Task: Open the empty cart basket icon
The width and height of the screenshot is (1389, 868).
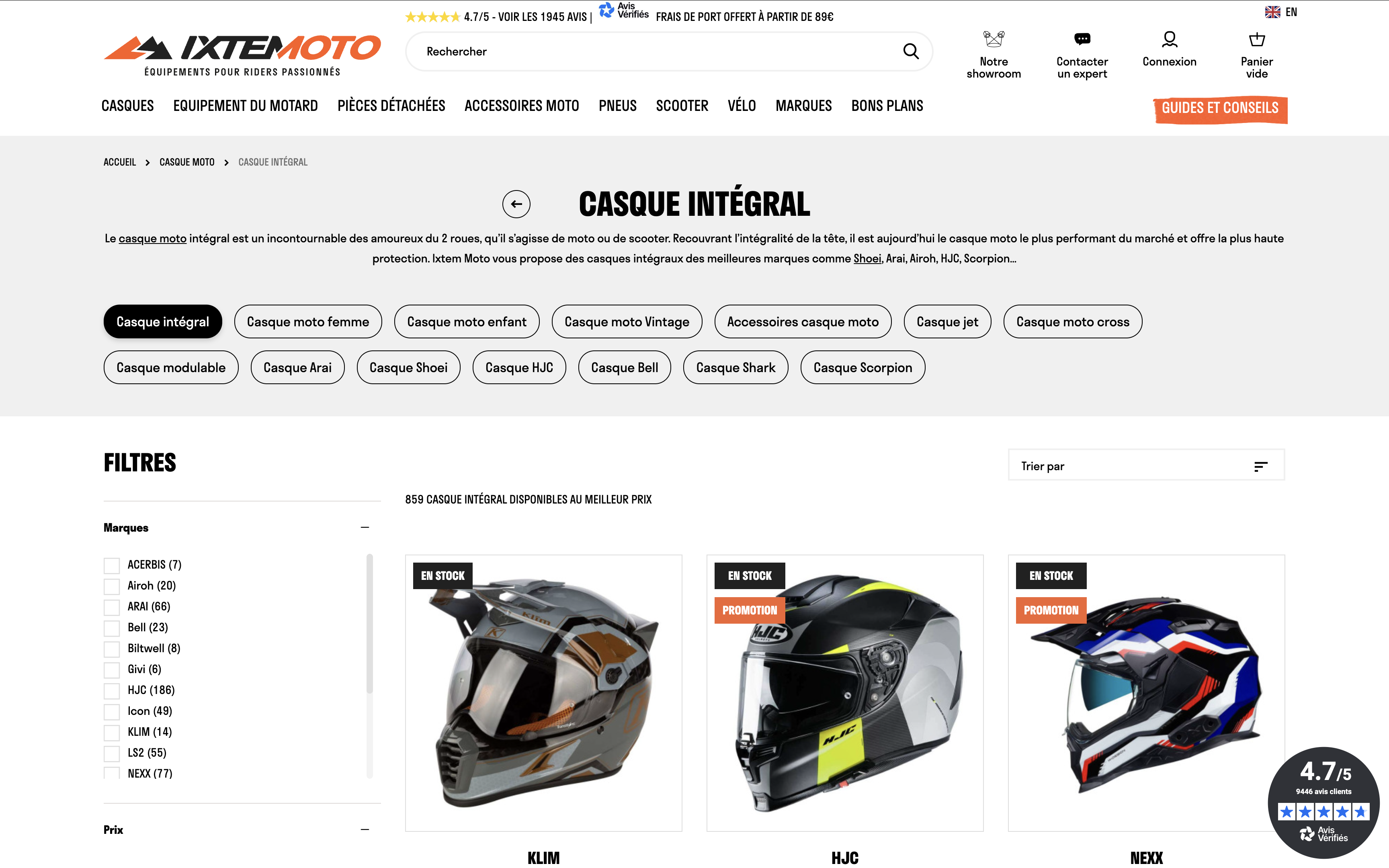Action: tap(1256, 39)
